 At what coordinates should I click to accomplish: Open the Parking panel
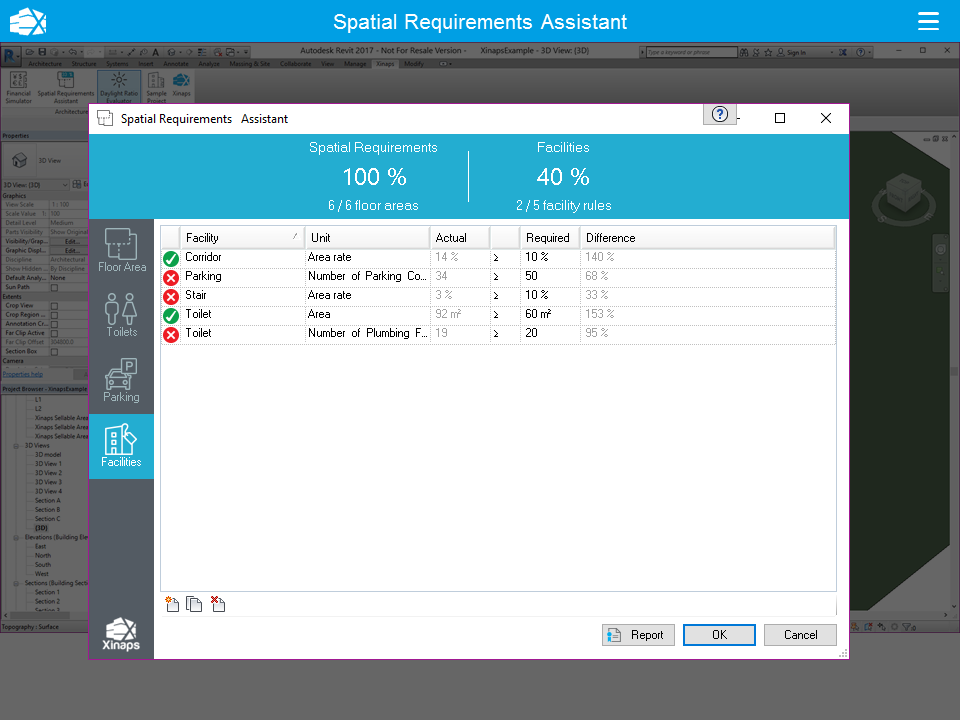click(x=121, y=378)
